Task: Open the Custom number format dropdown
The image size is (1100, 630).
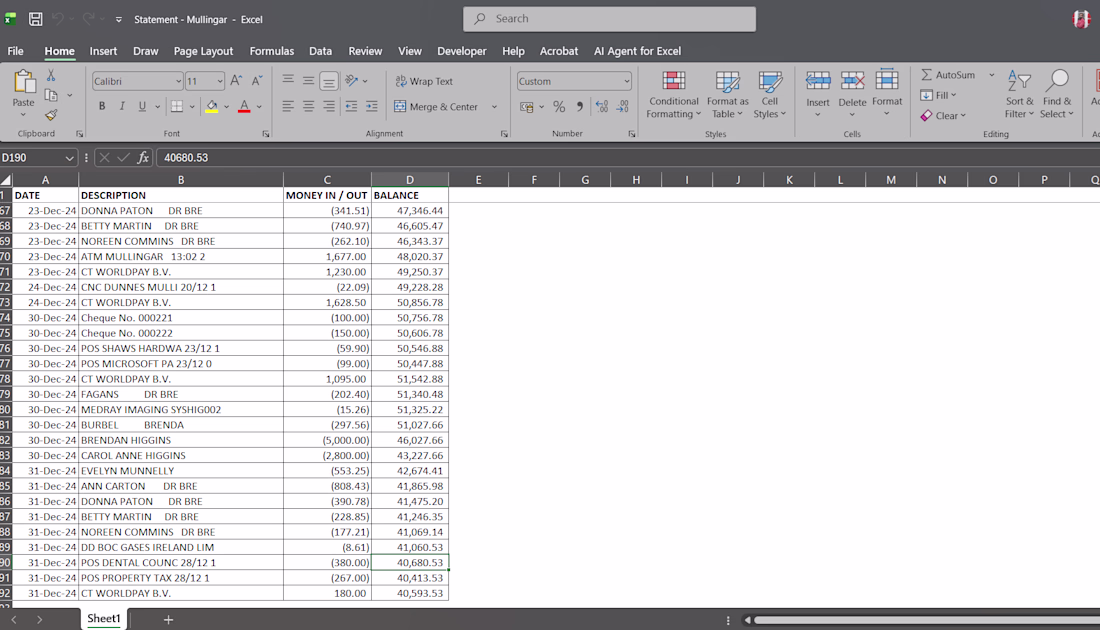Action: [627, 82]
